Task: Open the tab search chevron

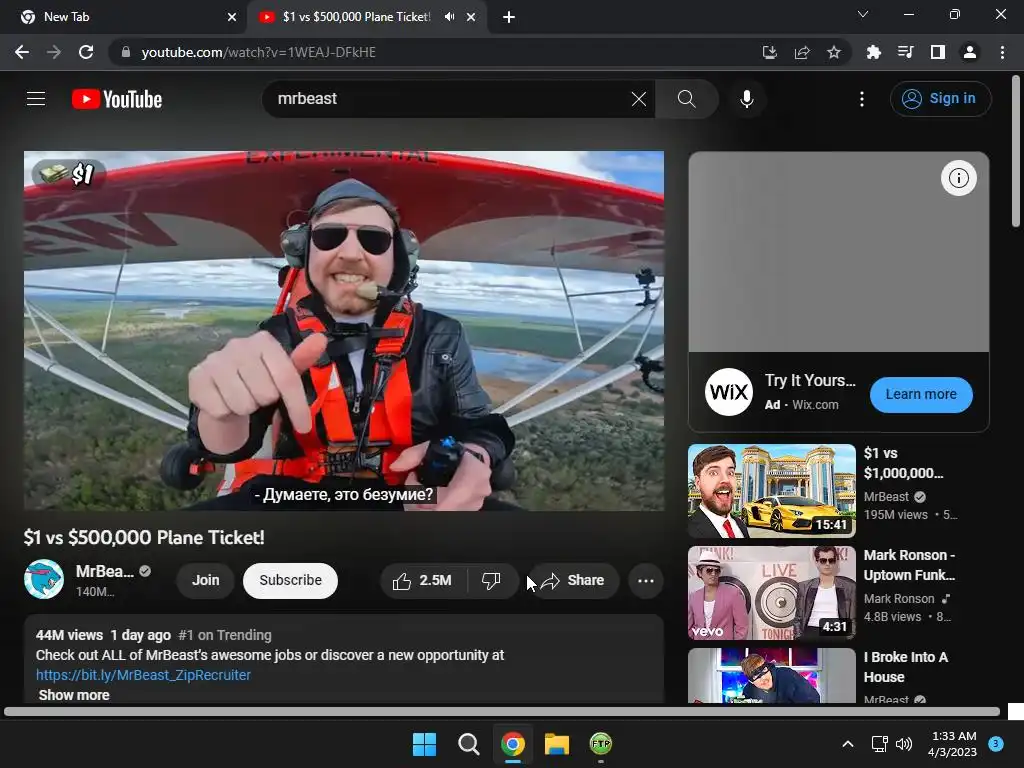Action: tap(863, 14)
